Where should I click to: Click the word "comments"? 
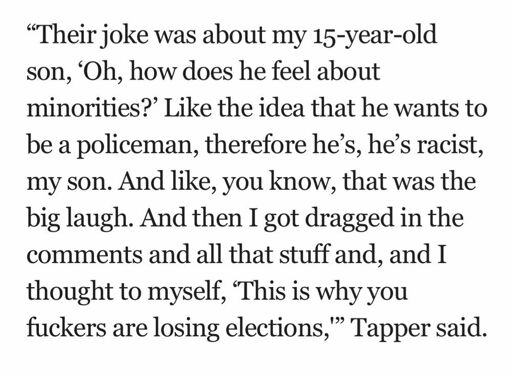pos(85,255)
